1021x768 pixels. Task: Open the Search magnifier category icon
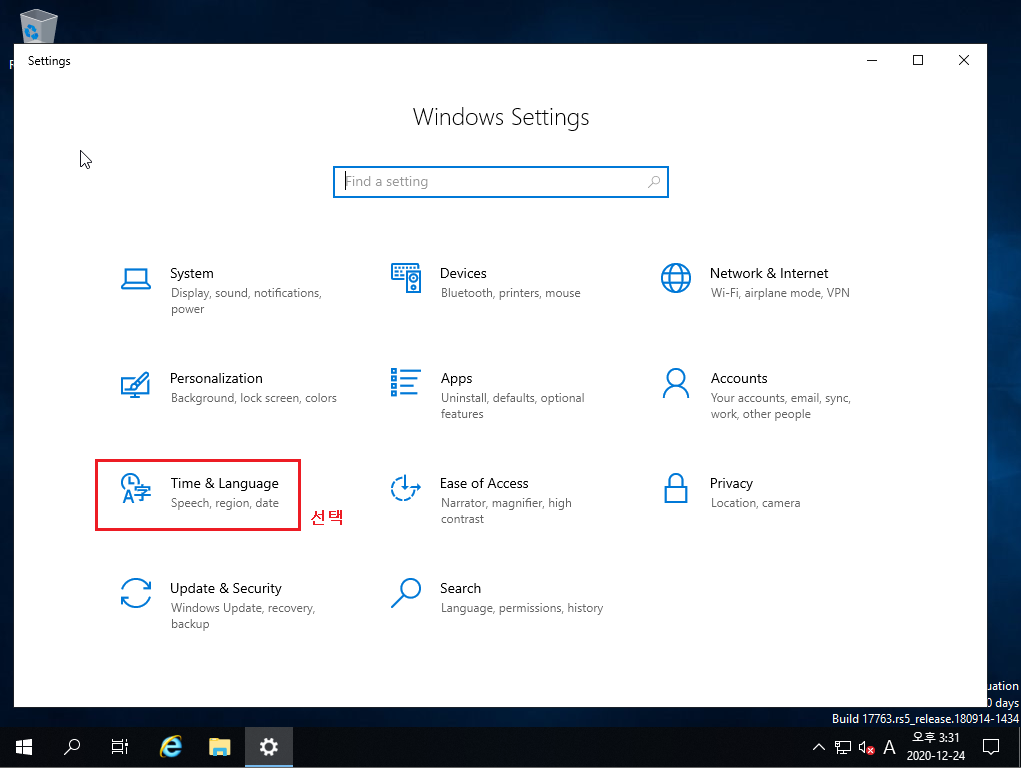tap(406, 593)
